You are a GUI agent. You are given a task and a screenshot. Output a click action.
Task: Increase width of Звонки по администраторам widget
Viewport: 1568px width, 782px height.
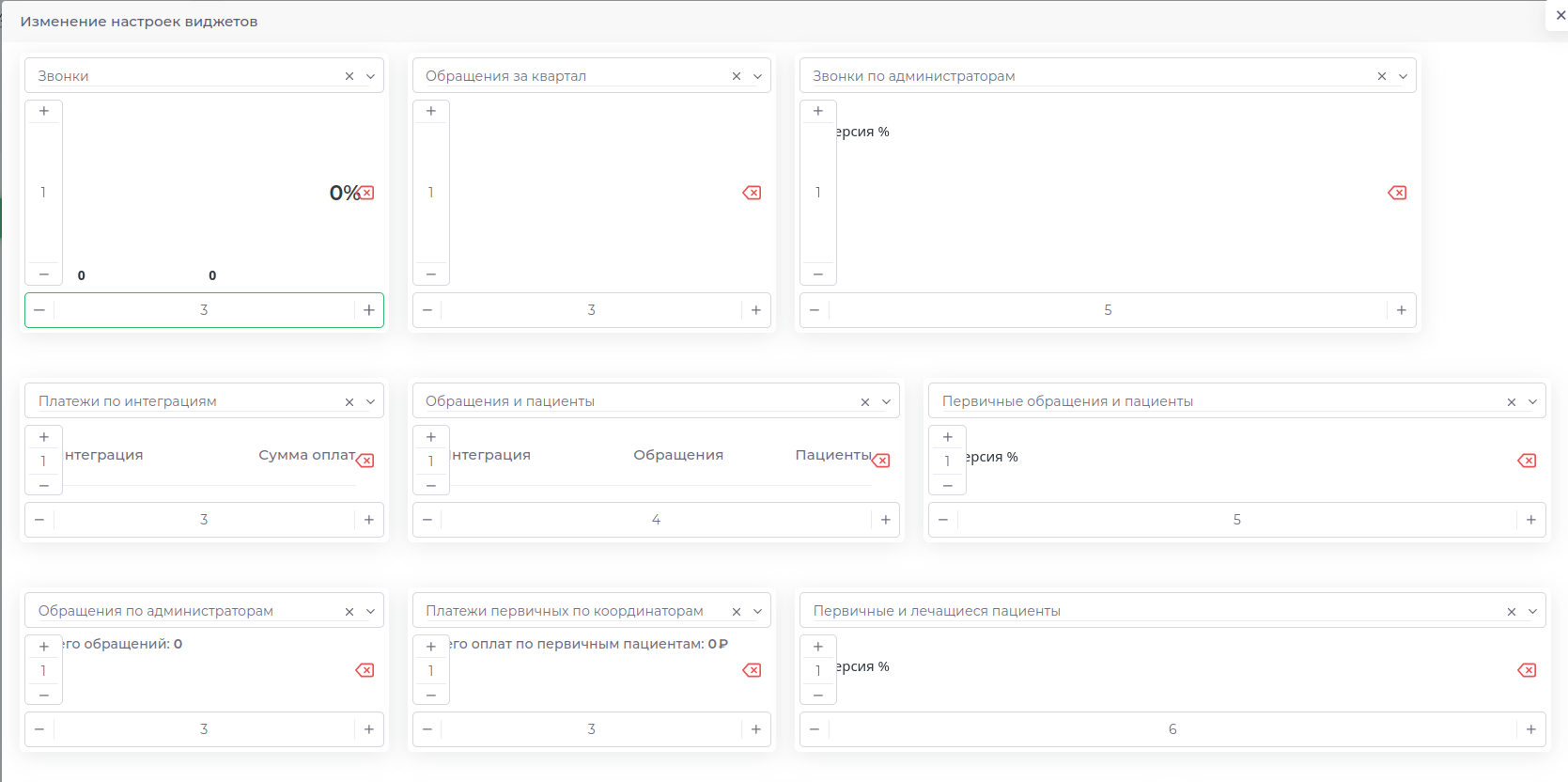click(1402, 310)
